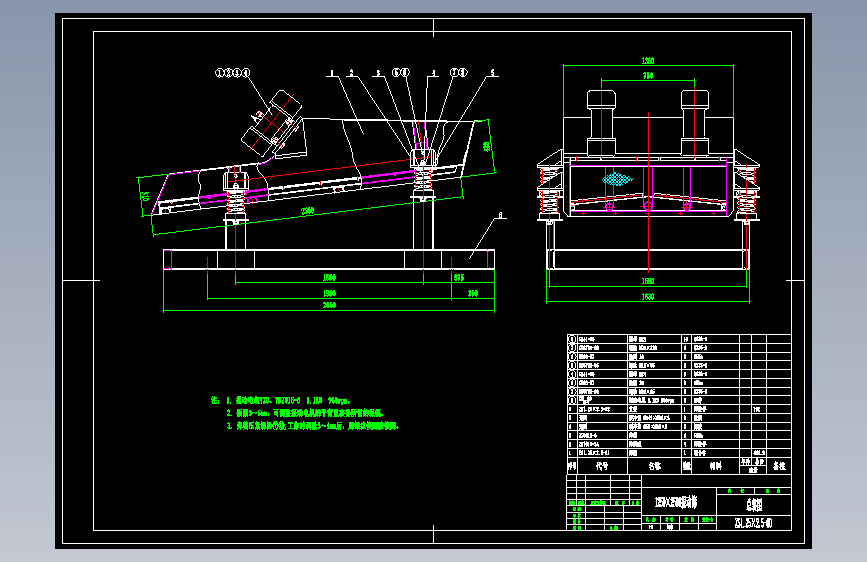Click the drawing number cell starting with ZSL
The height and width of the screenshot is (562, 867).
tap(754, 523)
